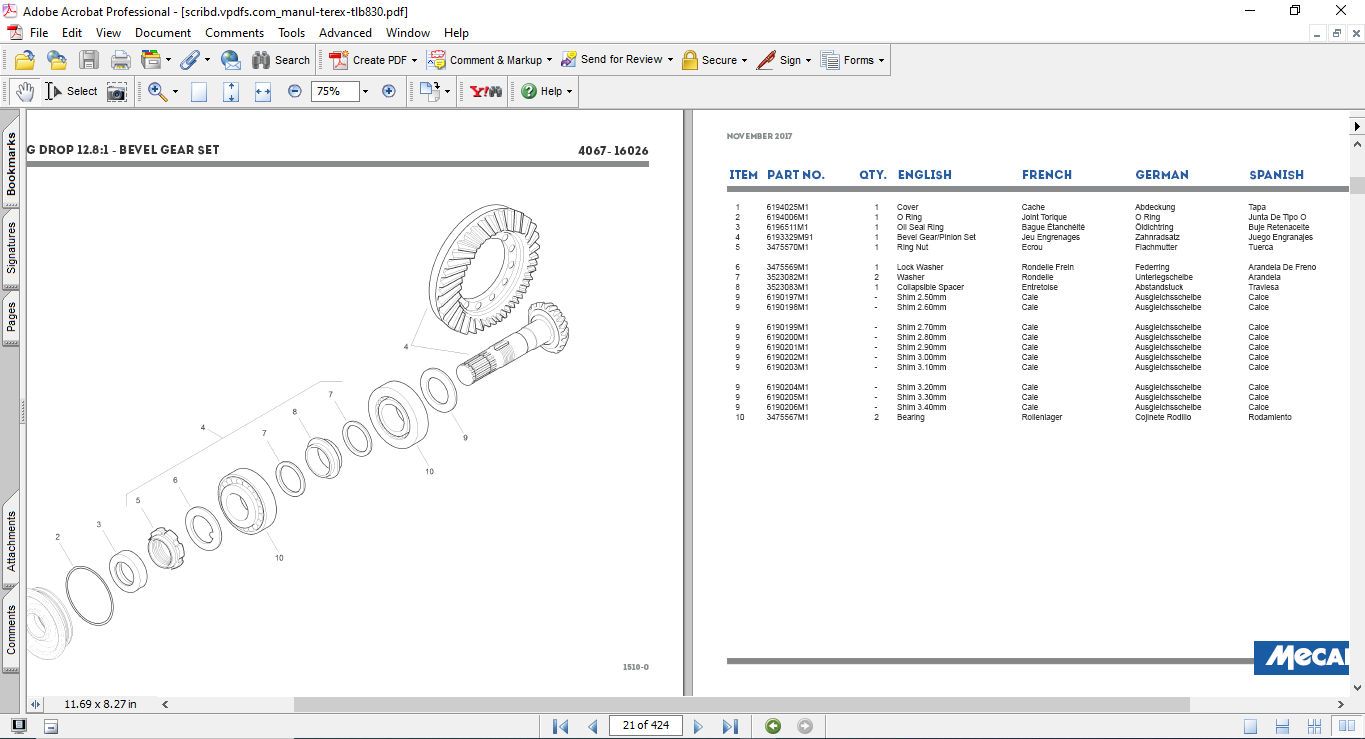Viewport: 1365px width, 739px height.
Task: Go to the last page using navigation arrow
Action: 730,726
